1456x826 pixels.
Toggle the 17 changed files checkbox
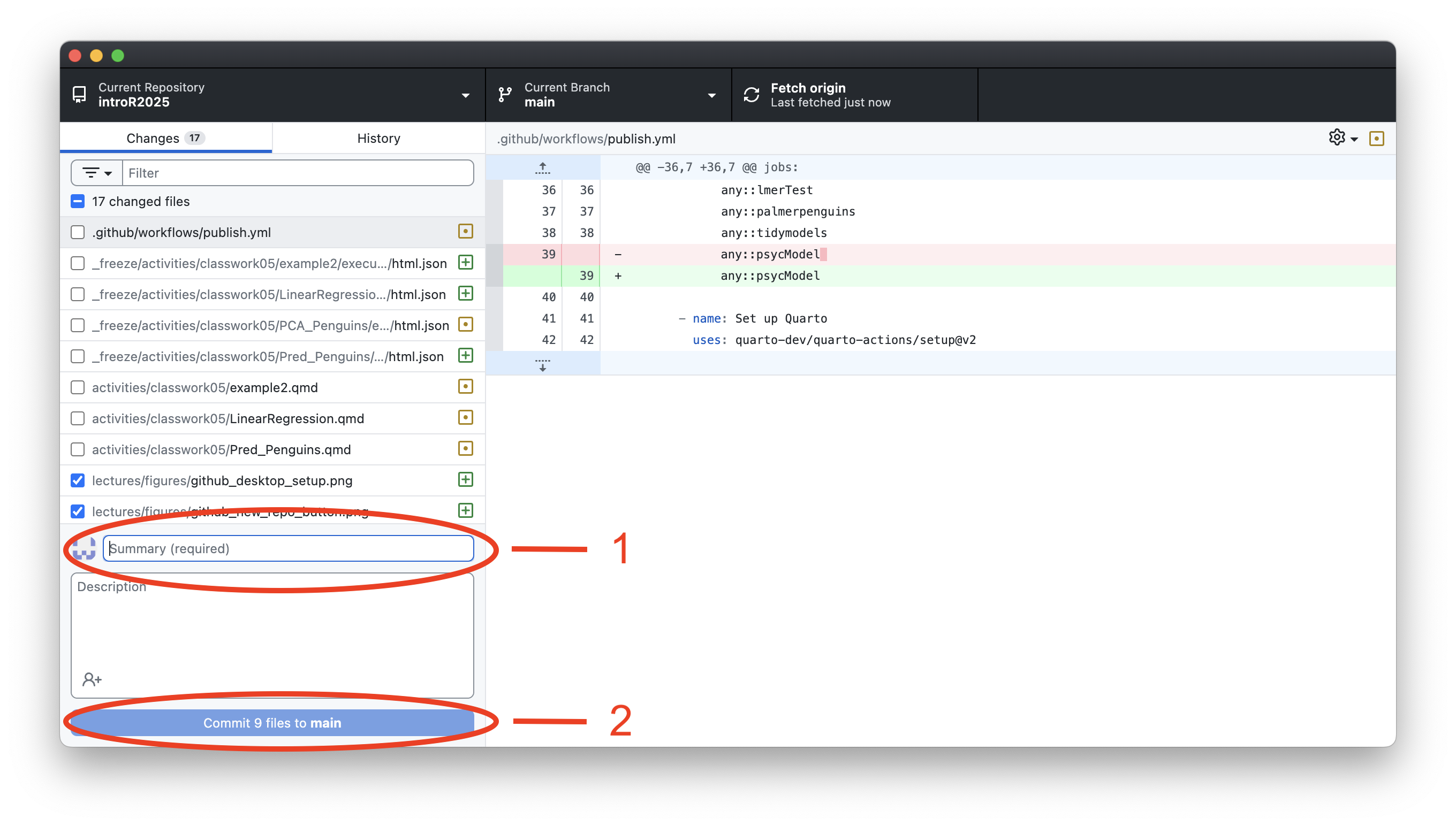[78, 201]
